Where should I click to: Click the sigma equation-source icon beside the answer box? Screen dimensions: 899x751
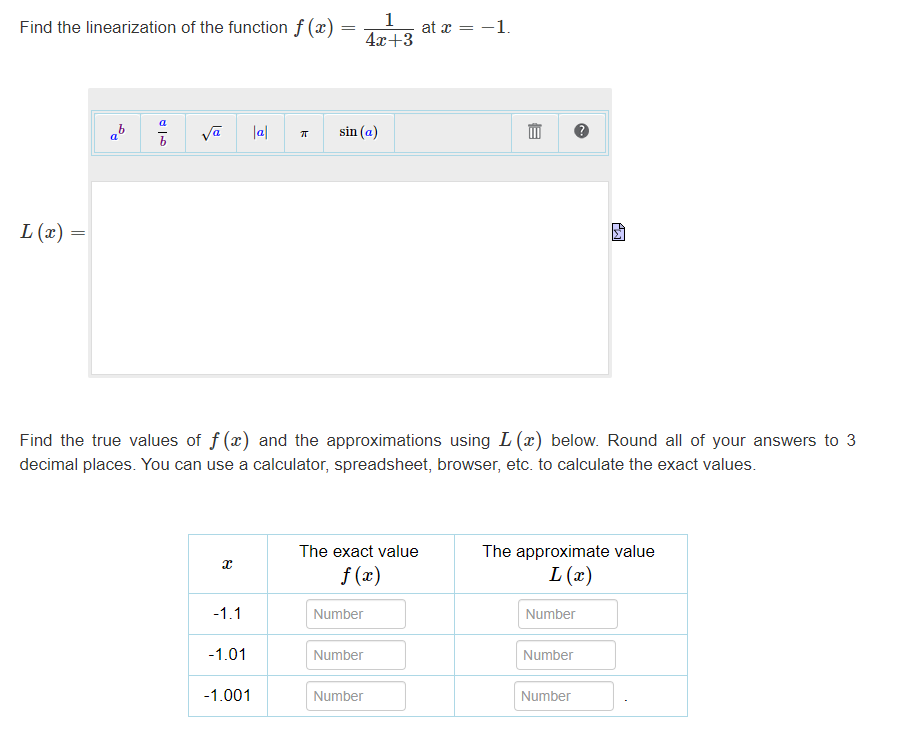click(618, 231)
